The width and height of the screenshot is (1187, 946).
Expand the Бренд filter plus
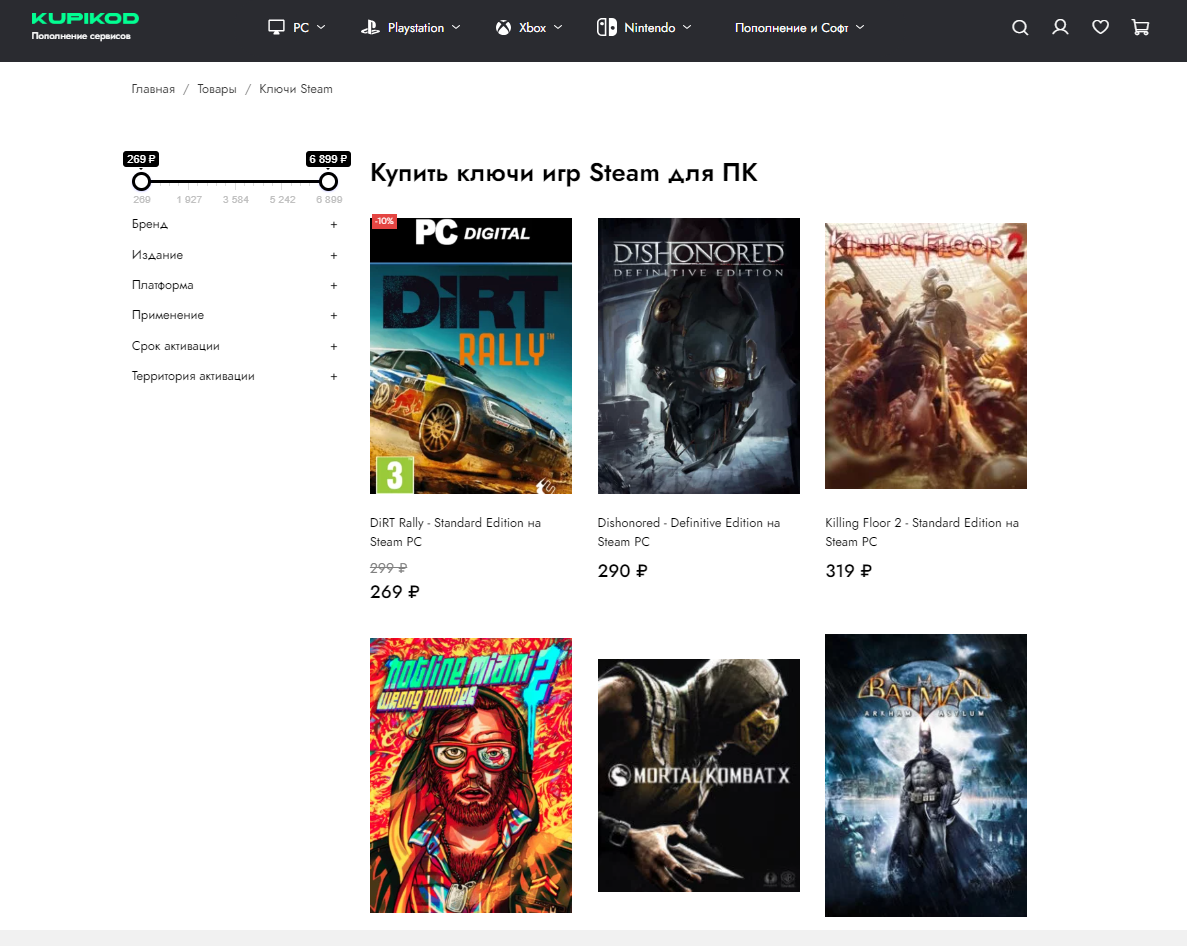[334, 225]
